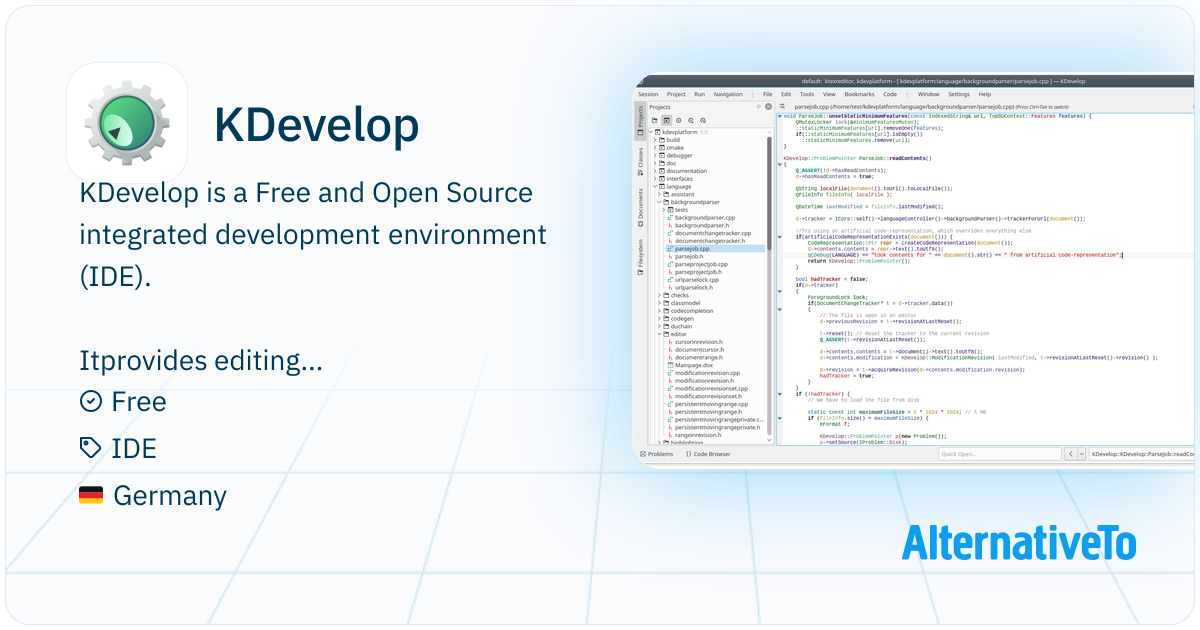
Task: Open the Problems tool view
Action: pyautogui.click(x=657, y=454)
